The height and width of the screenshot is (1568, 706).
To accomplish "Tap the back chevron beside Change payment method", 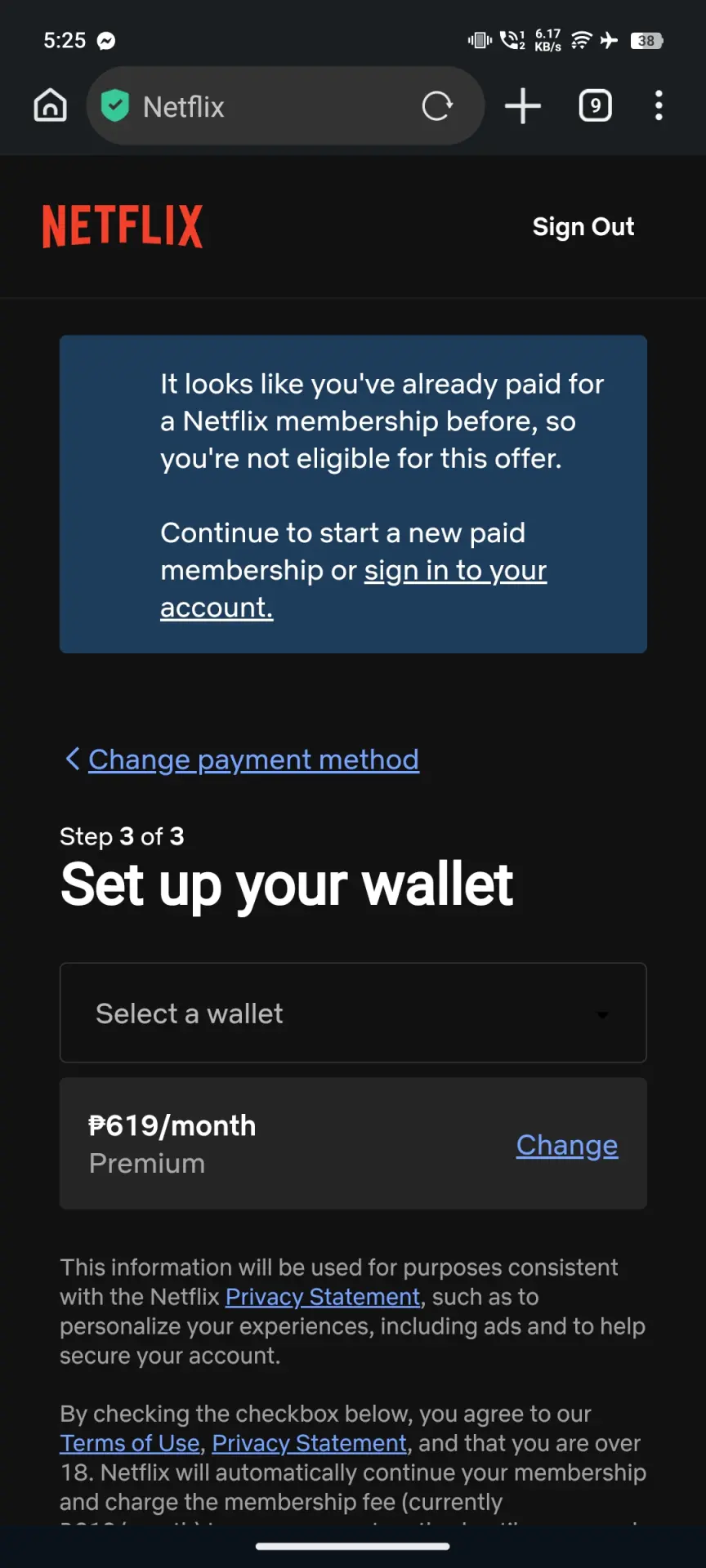I will tap(73, 759).
